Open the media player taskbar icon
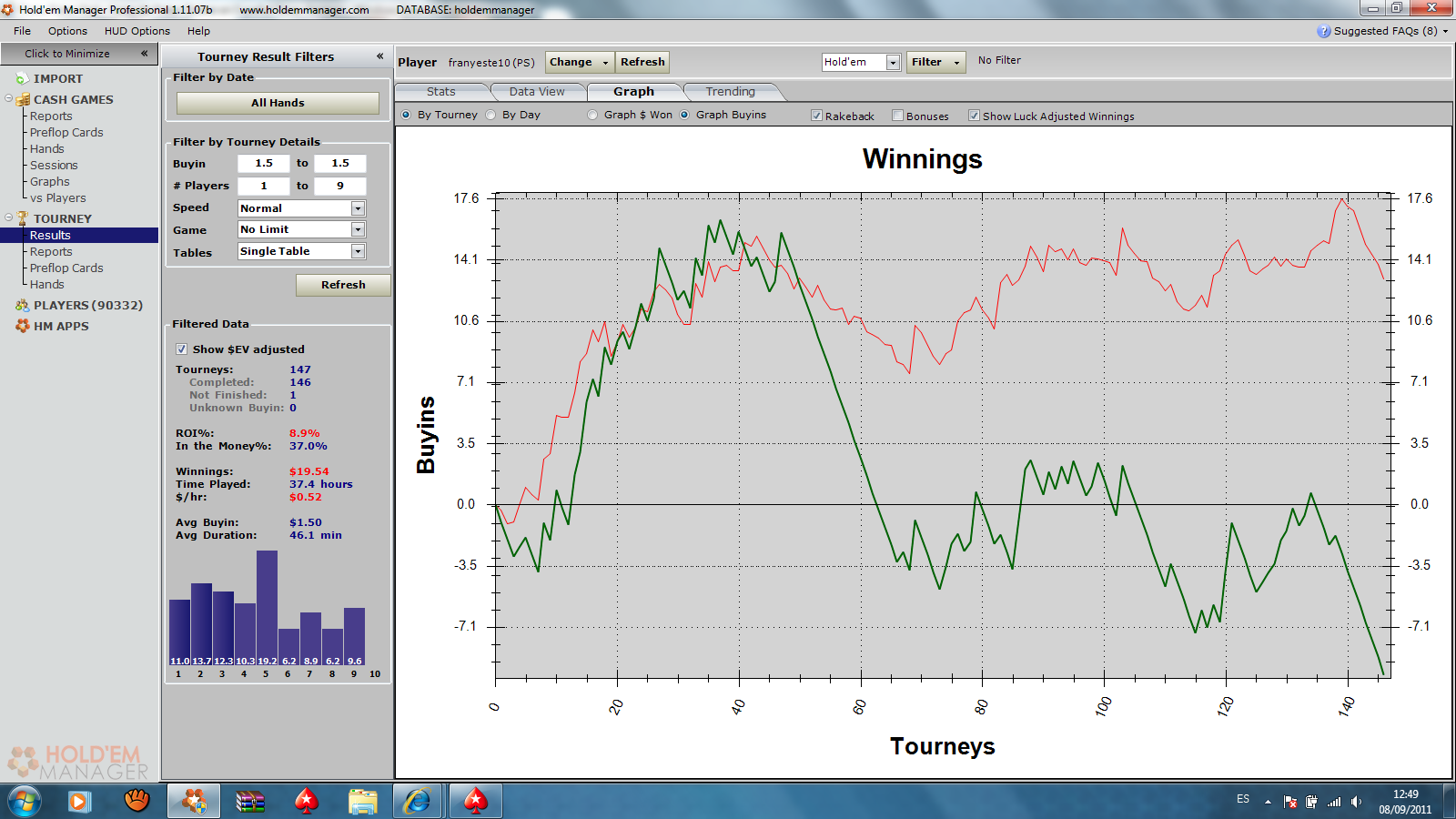 point(80,802)
